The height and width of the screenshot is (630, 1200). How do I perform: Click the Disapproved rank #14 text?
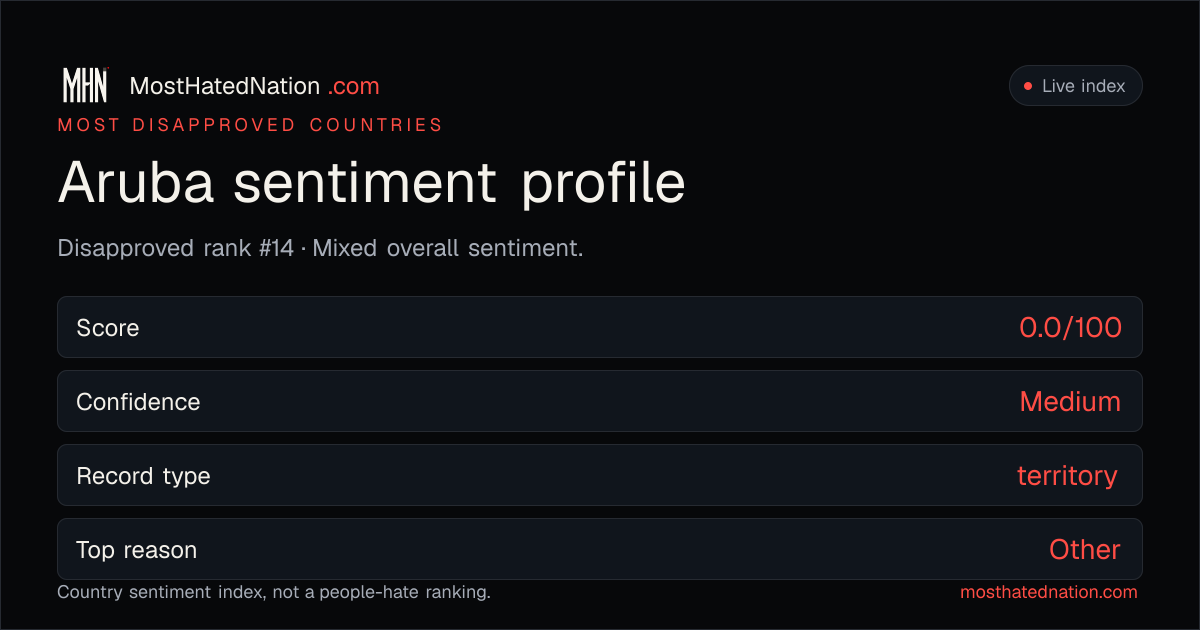click(176, 248)
